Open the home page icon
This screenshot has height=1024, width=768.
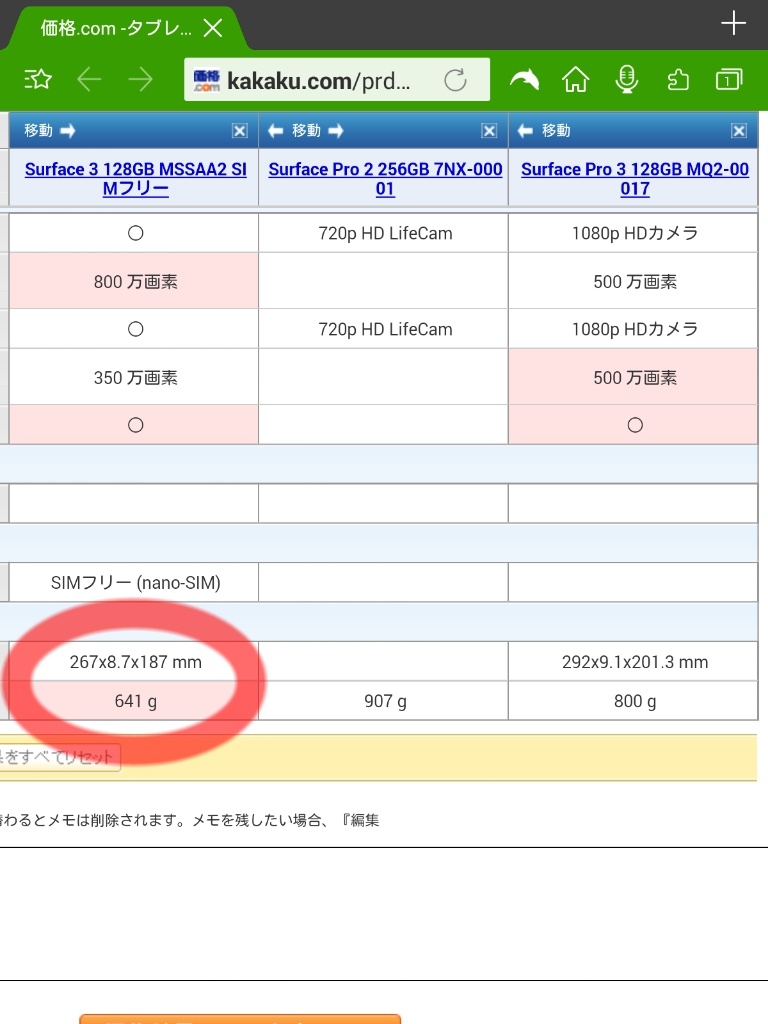(575, 80)
